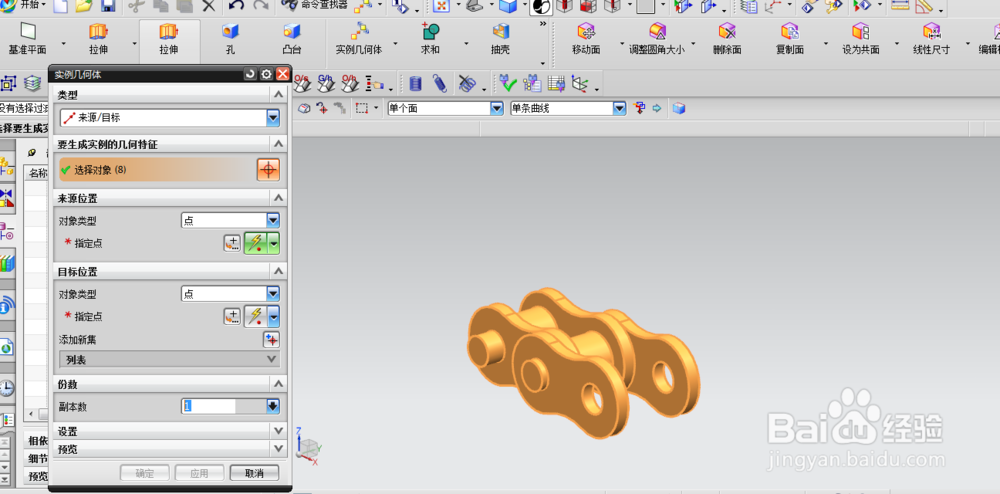Click the orange chain link model in viewport
The width and height of the screenshot is (1000, 494).
[583, 361]
